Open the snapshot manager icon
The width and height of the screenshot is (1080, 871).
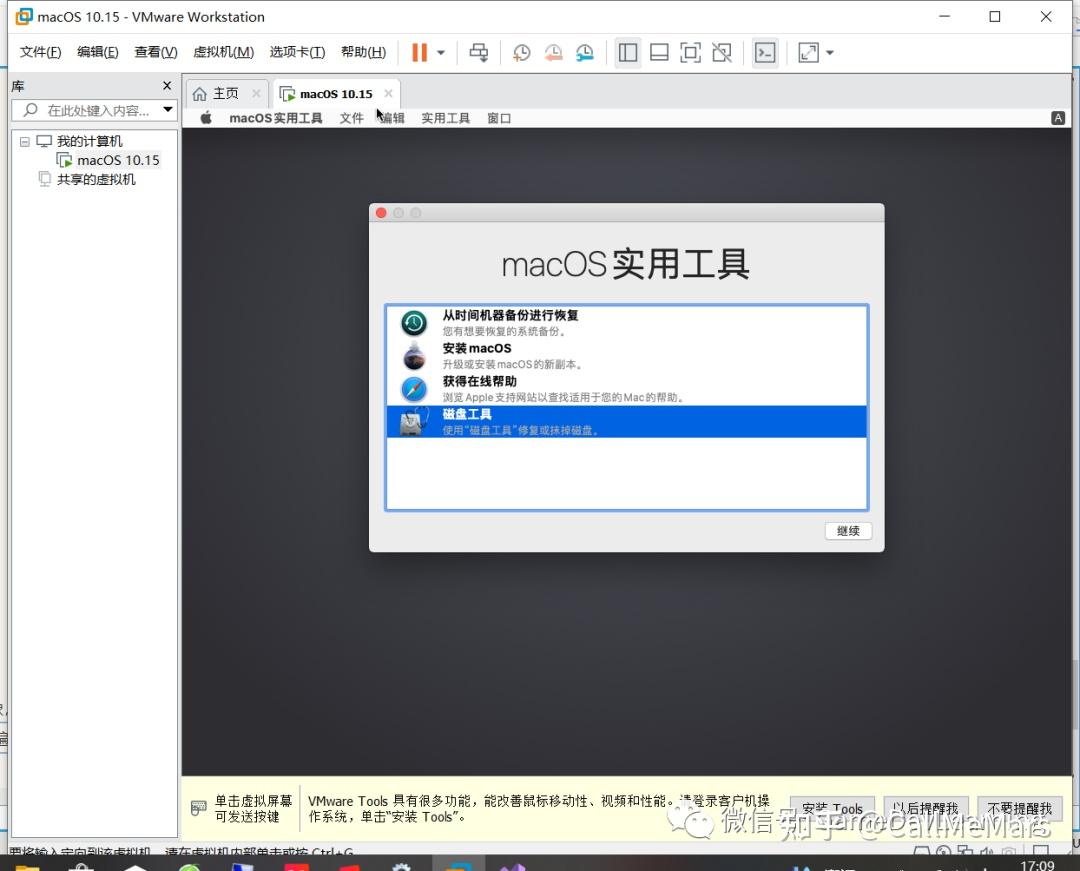tap(585, 52)
